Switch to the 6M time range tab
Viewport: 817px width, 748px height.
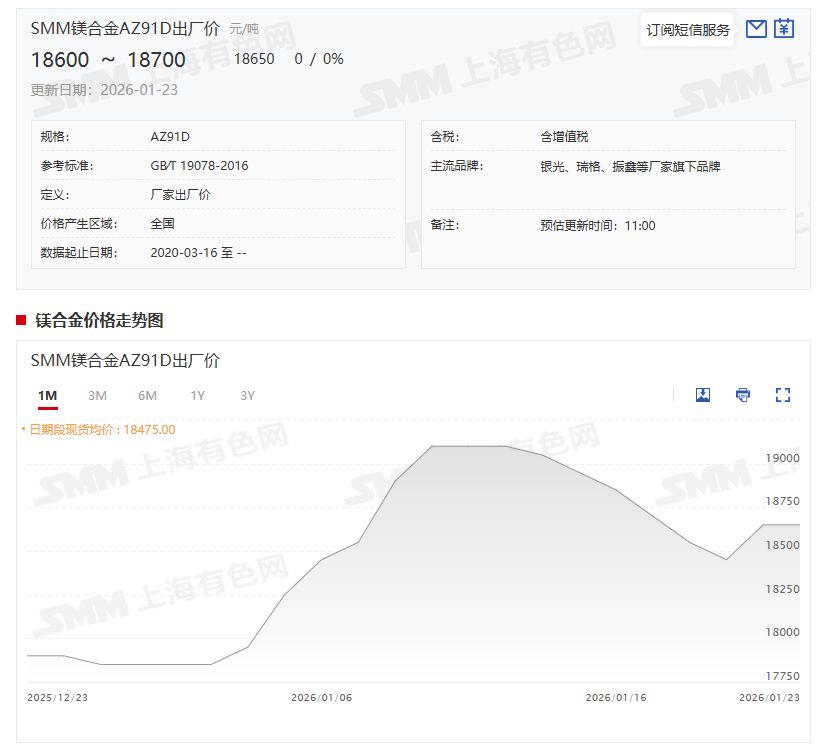click(x=147, y=396)
